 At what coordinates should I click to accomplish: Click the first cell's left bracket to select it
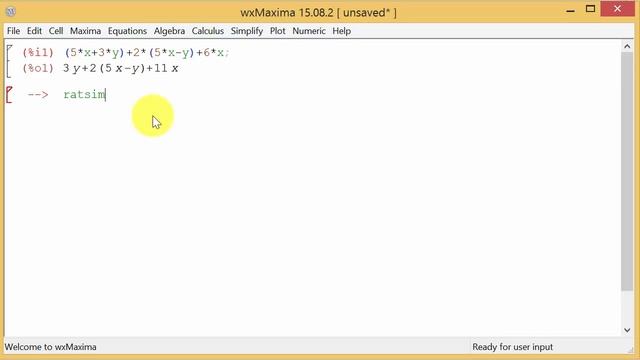click(9, 61)
